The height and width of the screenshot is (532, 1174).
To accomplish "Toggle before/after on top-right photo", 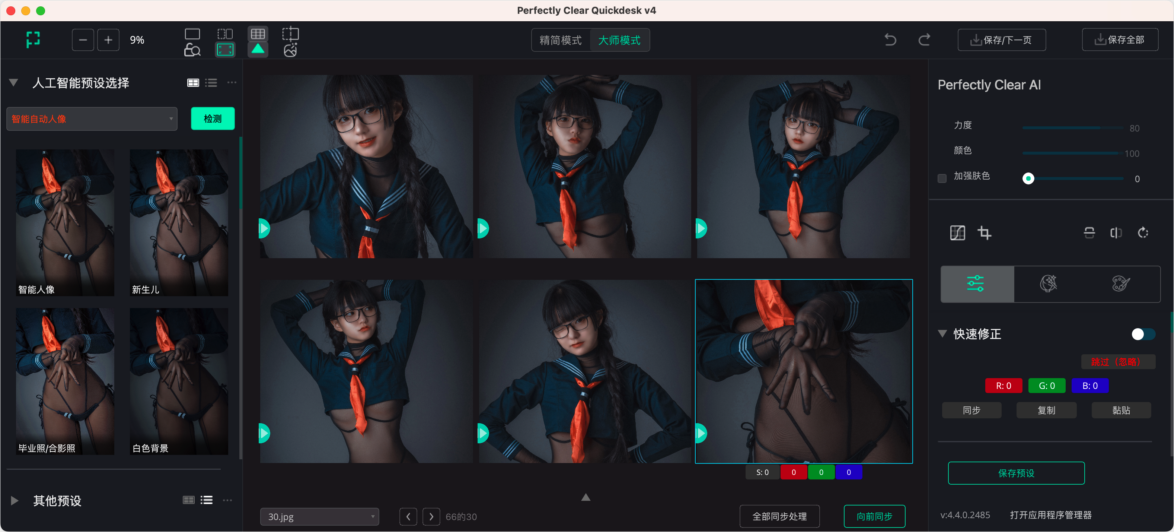I will pyautogui.click(x=702, y=227).
